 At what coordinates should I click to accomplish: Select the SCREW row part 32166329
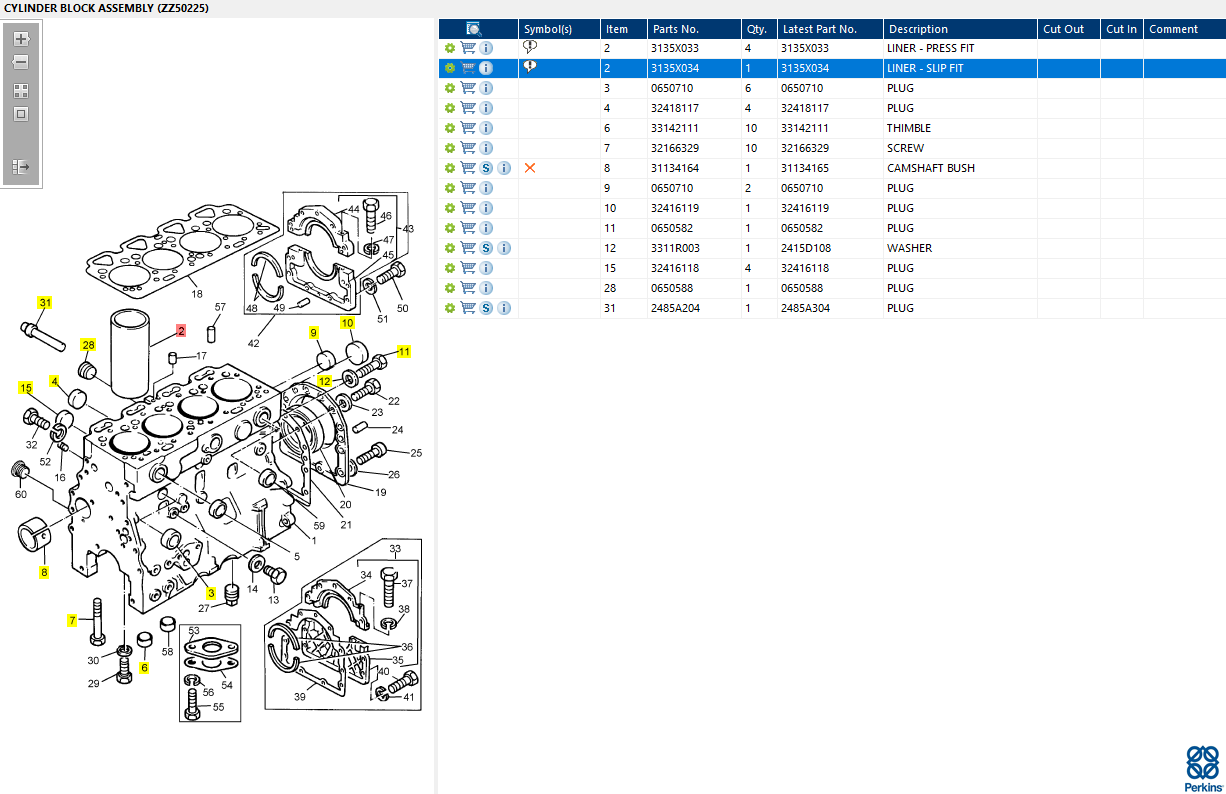pos(675,148)
